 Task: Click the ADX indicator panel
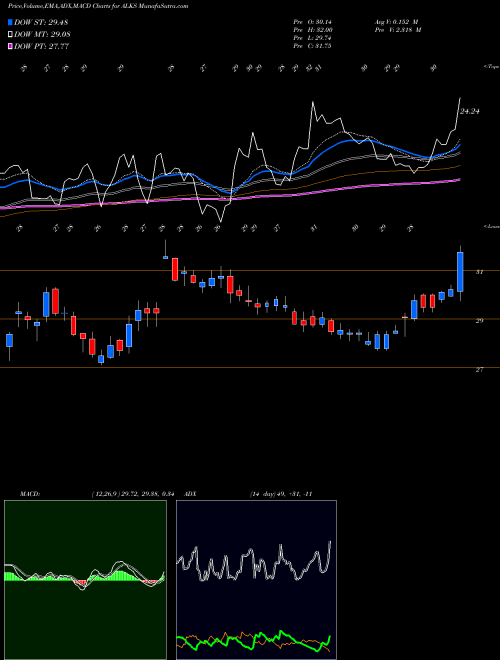256,580
